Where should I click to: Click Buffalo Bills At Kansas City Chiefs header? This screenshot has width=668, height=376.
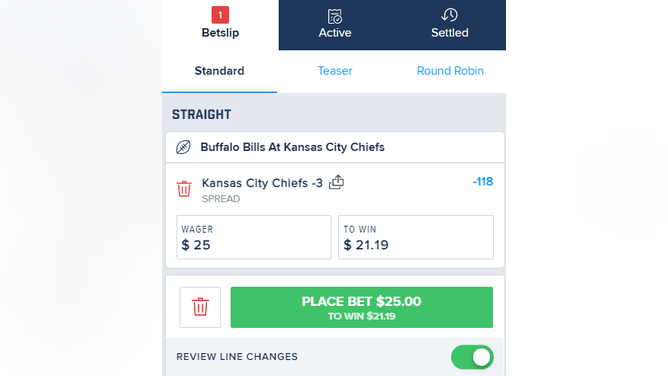pyautogui.click(x=292, y=147)
